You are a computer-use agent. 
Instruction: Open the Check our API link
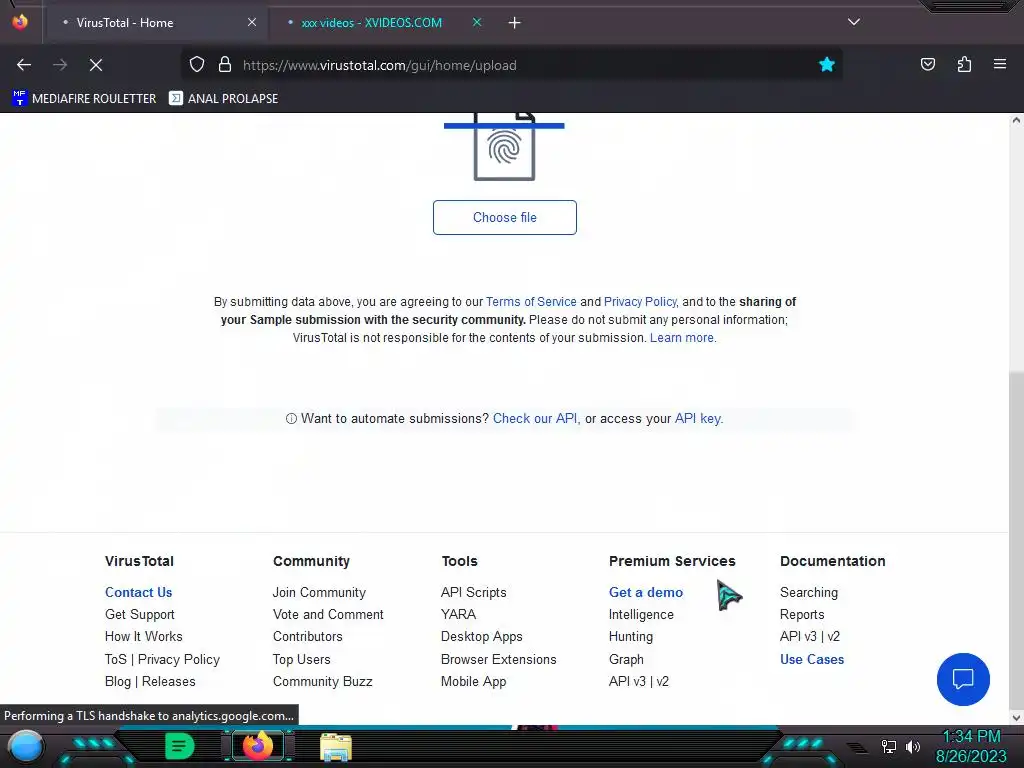point(535,419)
